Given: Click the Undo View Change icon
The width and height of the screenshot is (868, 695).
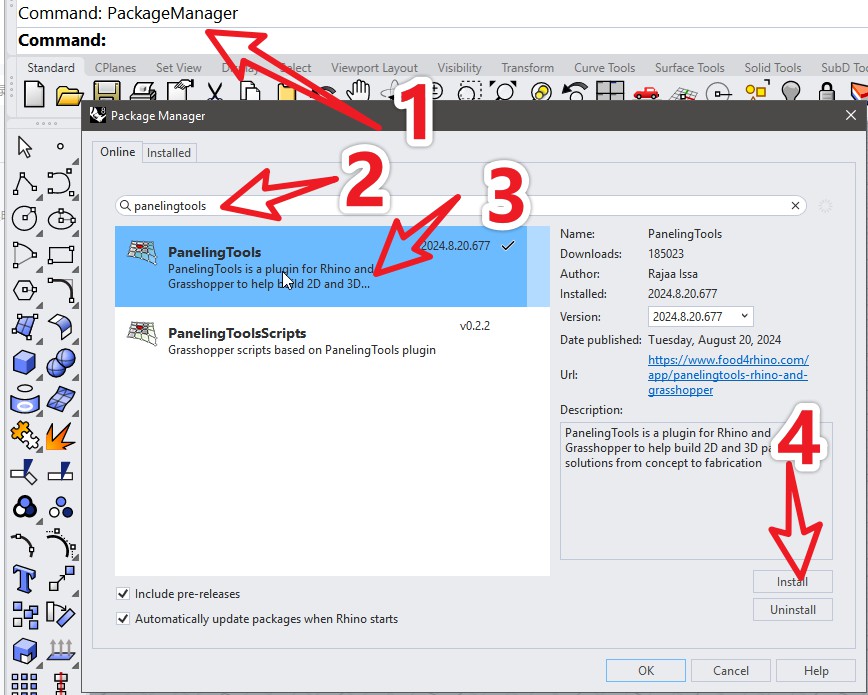Looking at the screenshot, I should 575,91.
